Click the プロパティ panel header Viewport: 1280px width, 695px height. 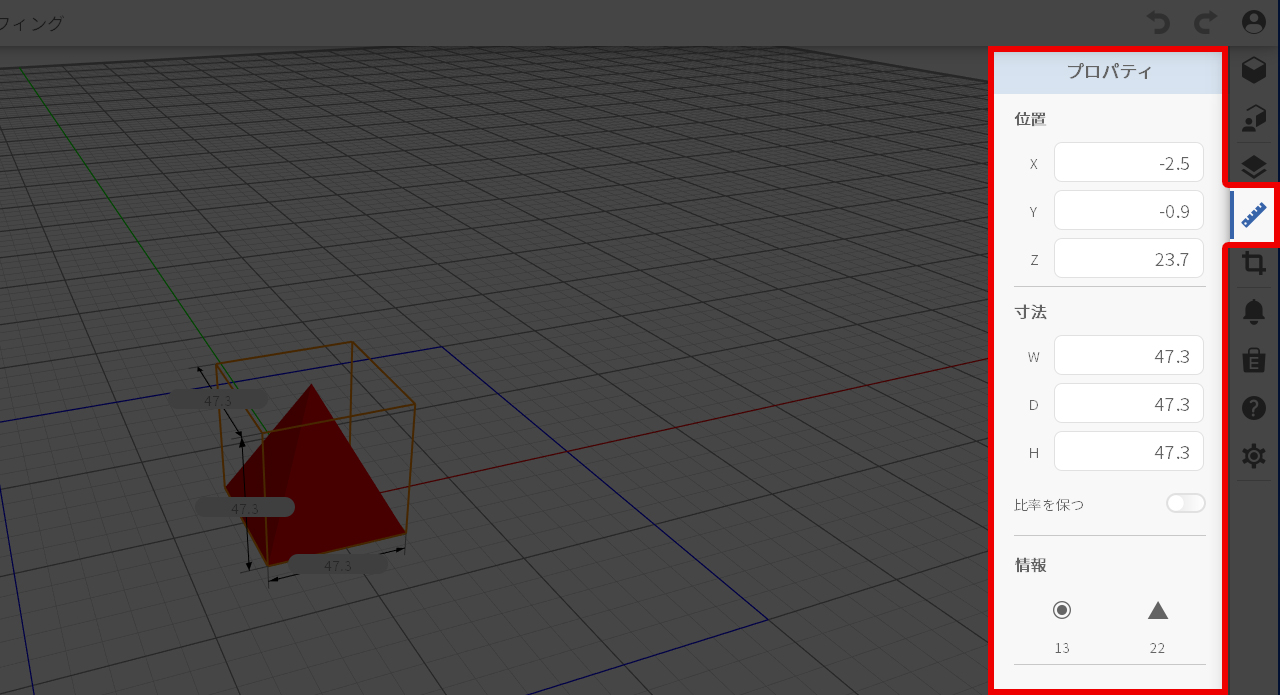pos(1109,72)
